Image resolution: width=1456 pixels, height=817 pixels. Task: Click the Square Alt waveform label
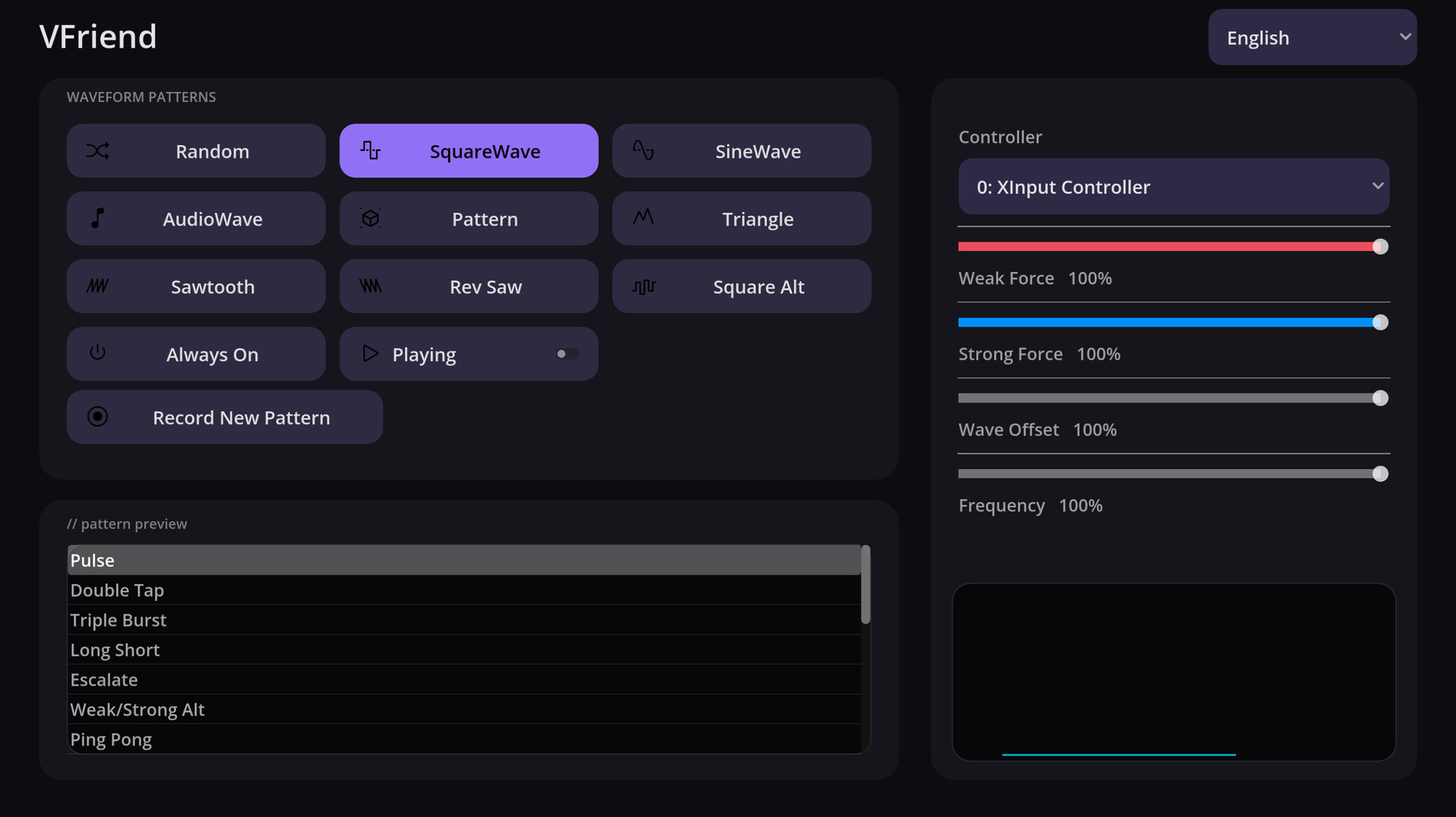(758, 287)
